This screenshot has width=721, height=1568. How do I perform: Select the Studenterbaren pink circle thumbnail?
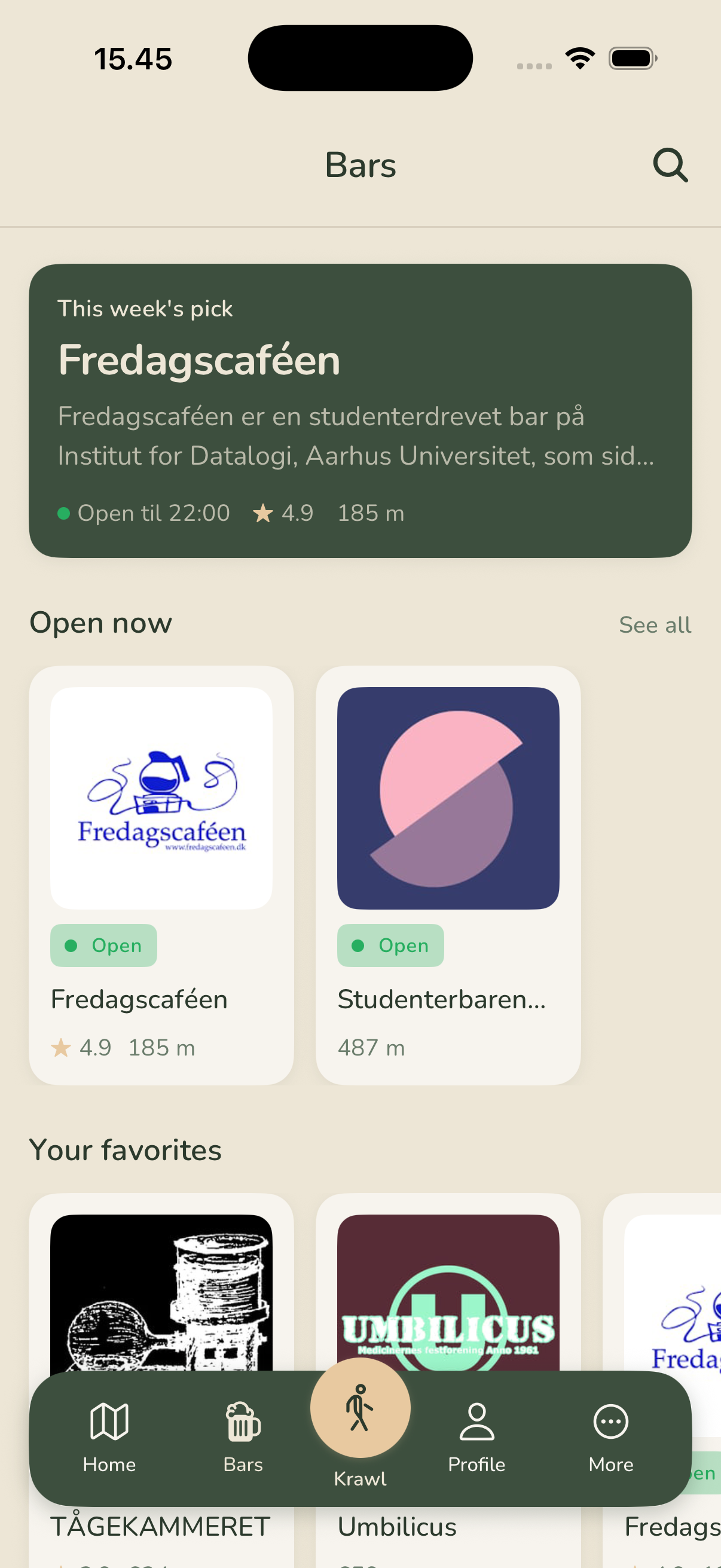coord(448,798)
